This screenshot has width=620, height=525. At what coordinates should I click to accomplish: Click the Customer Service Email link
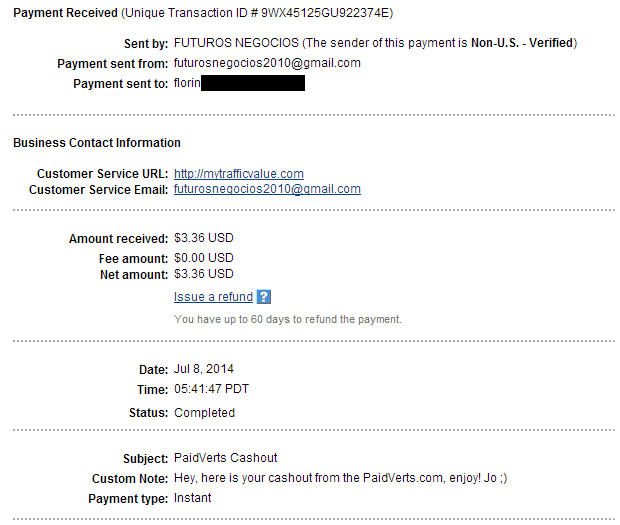click(x=267, y=189)
